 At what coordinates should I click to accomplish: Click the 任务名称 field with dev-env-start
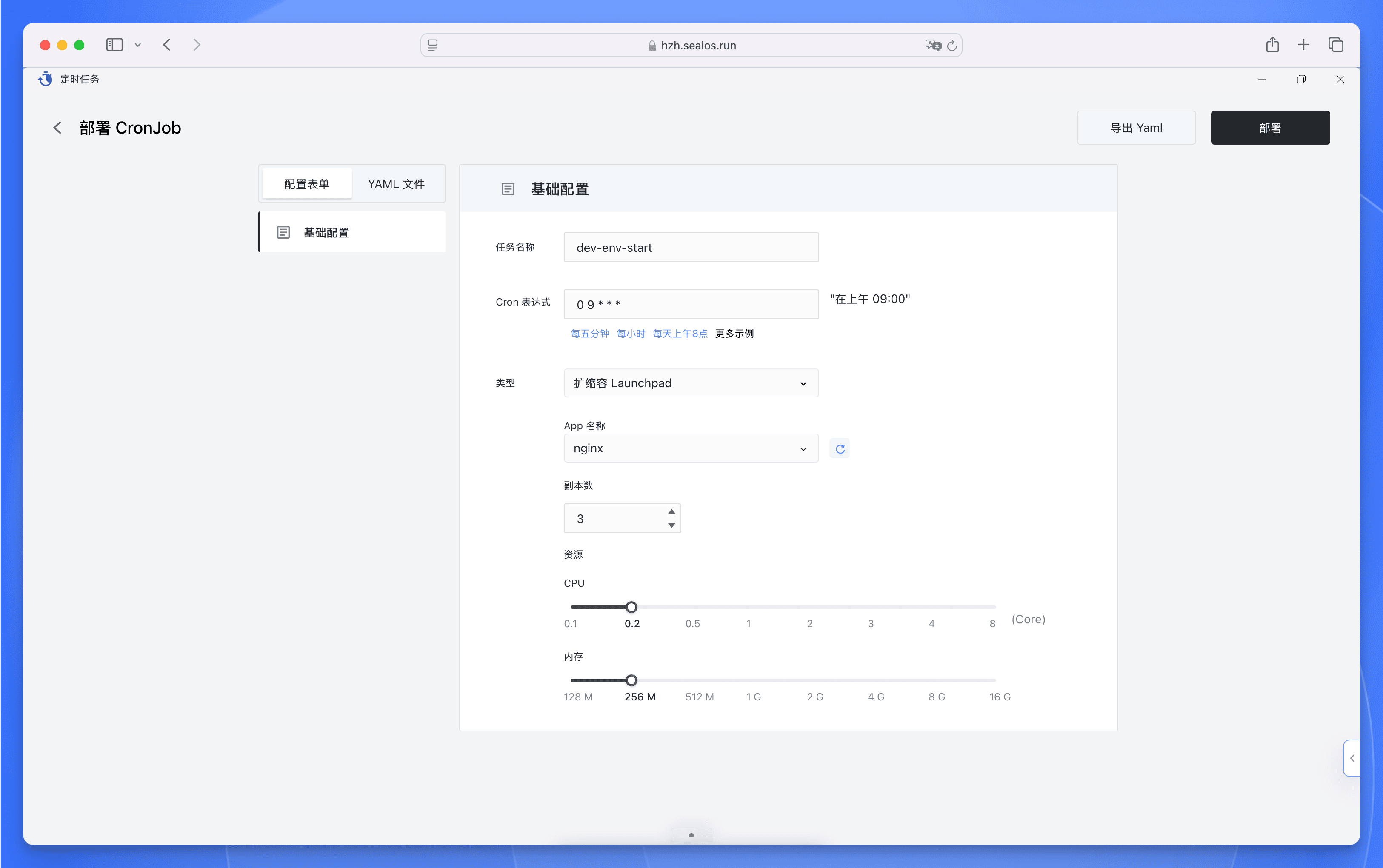click(691, 248)
